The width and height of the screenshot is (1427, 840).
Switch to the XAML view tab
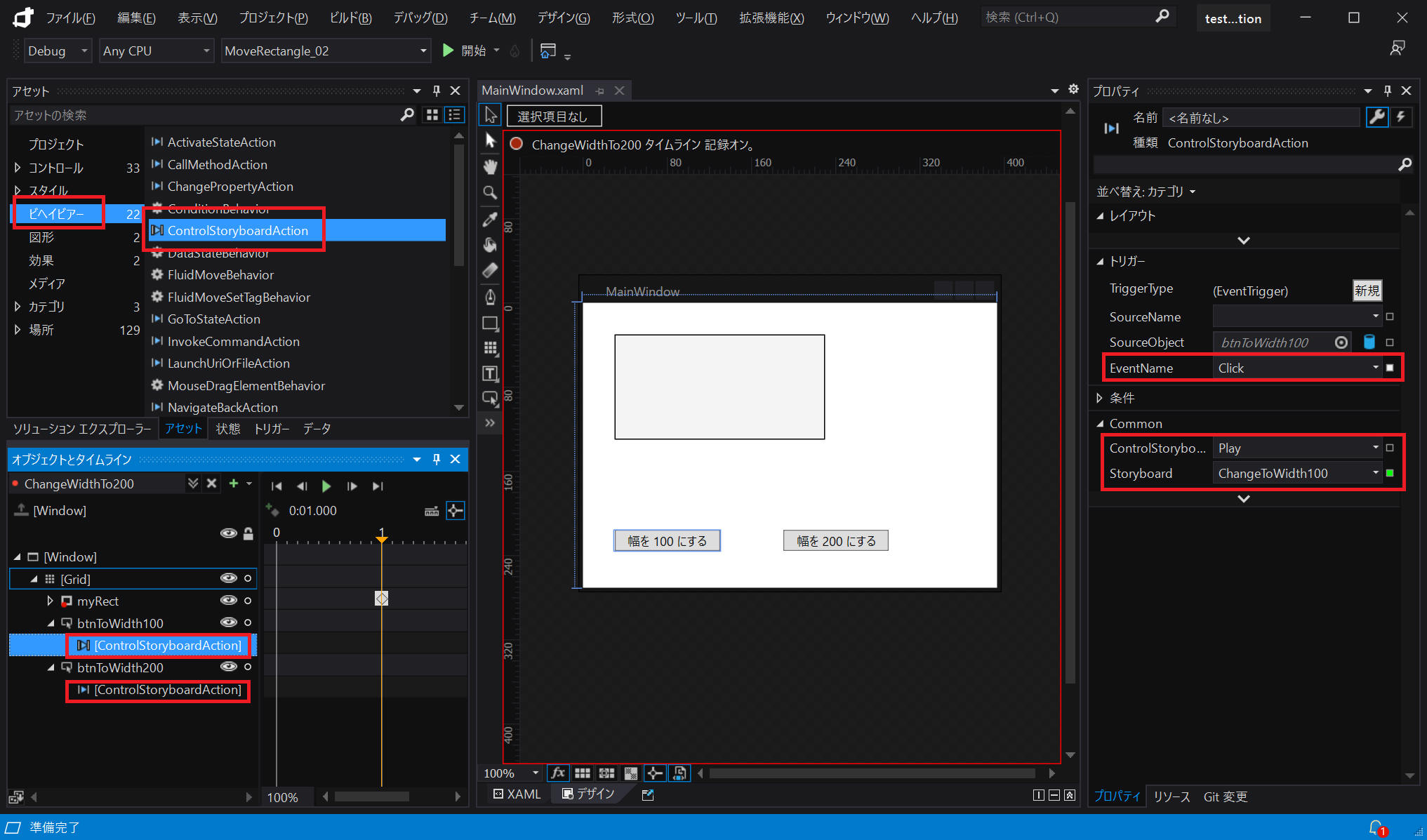pos(517,794)
